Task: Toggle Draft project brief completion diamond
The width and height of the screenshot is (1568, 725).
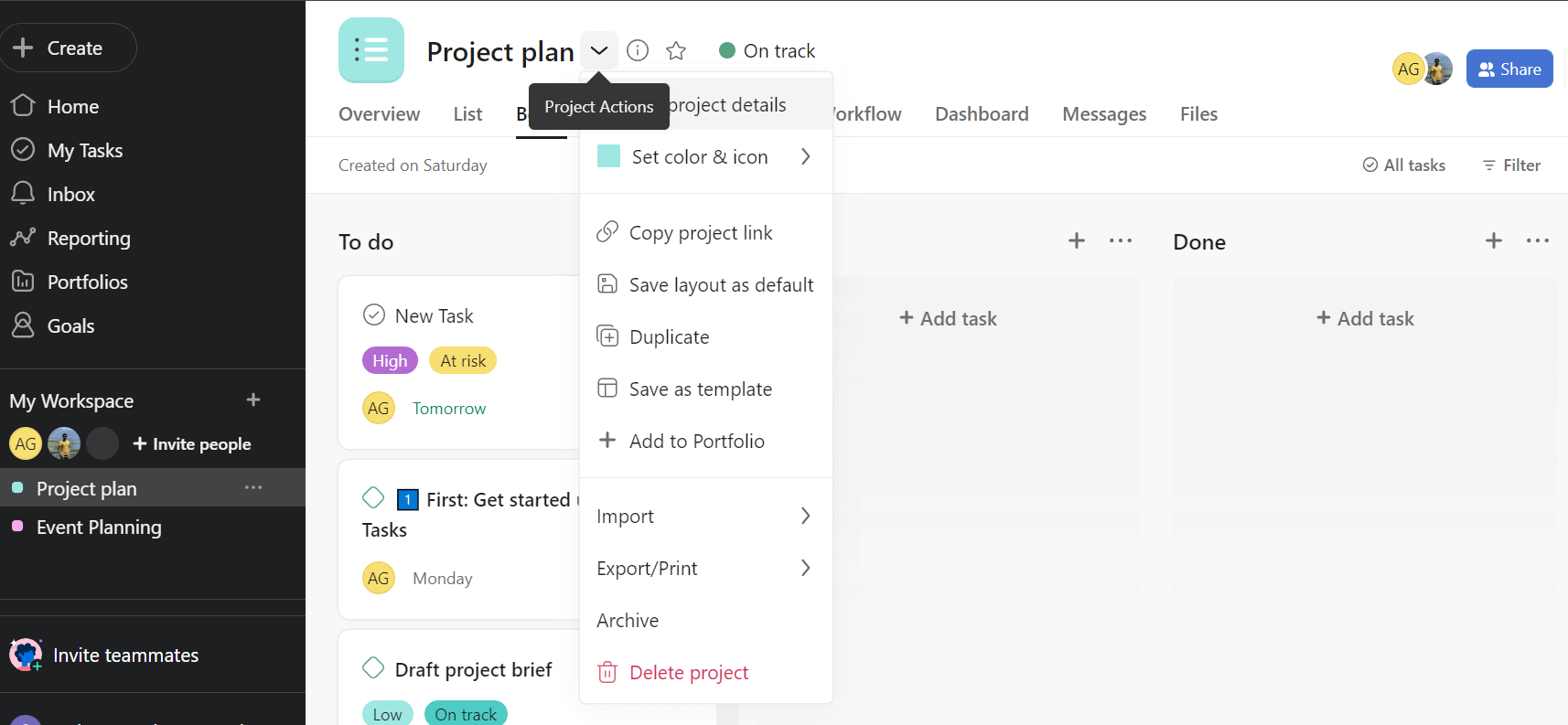Action: [373, 668]
